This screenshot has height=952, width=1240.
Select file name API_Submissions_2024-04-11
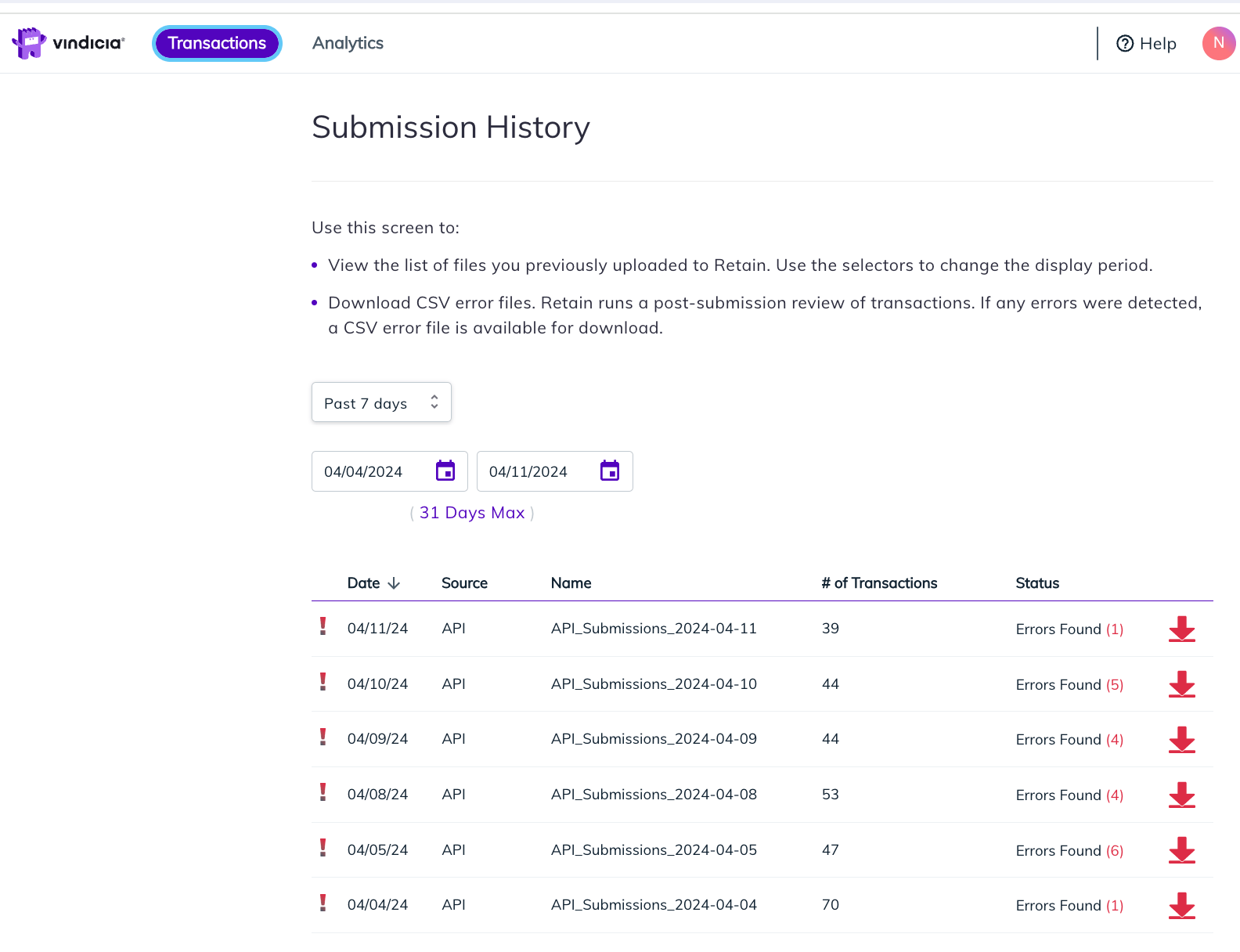(654, 629)
